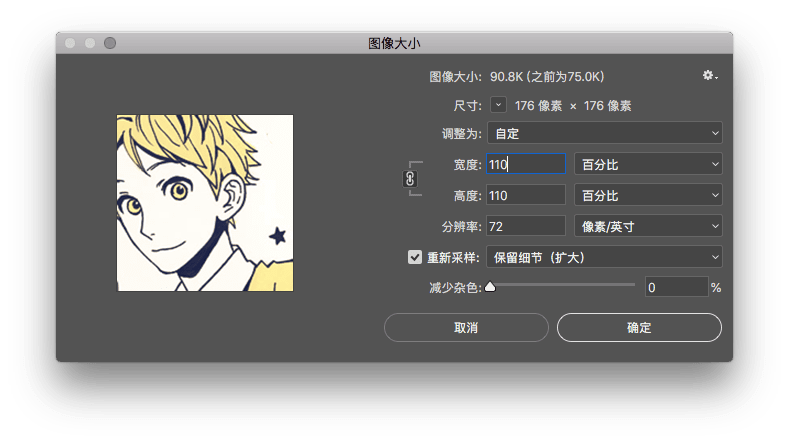Click the 高度 height input field

(x=525, y=195)
